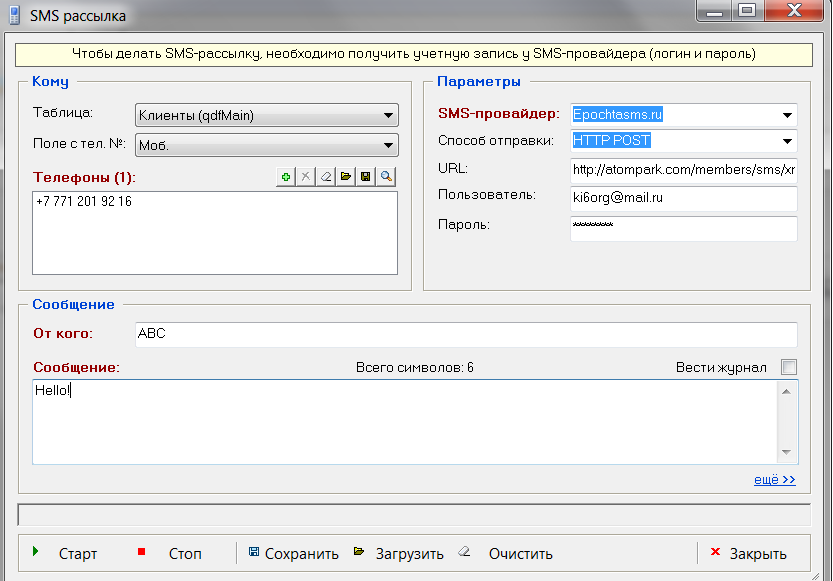The image size is (833, 581).
Task: Open the SMS-провайдер dropdown list
Action: tap(788, 115)
